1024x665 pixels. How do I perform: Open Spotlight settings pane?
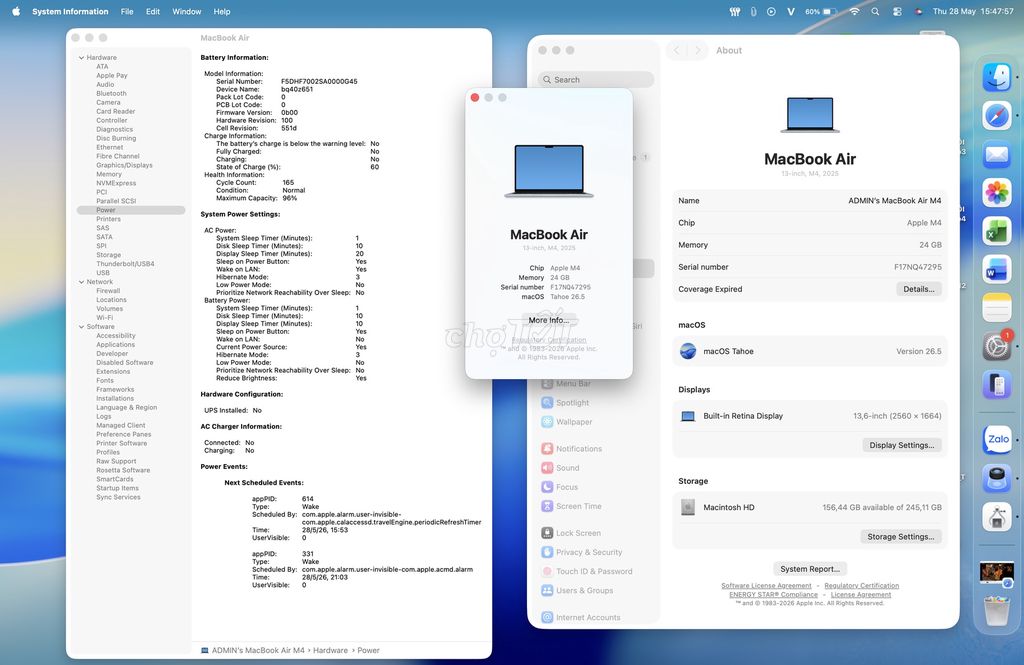point(566,402)
